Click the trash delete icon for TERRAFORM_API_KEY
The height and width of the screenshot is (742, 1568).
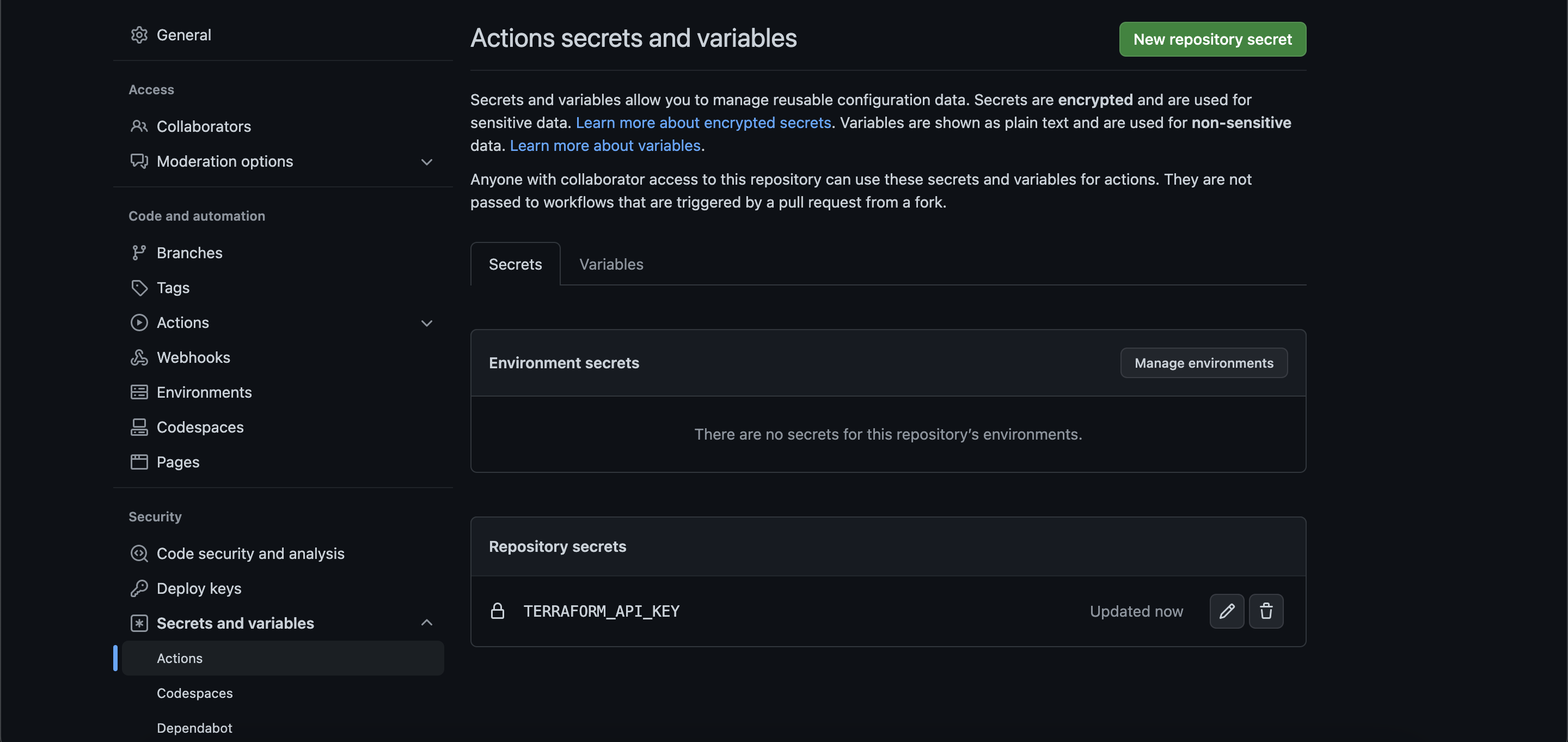[1266, 611]
